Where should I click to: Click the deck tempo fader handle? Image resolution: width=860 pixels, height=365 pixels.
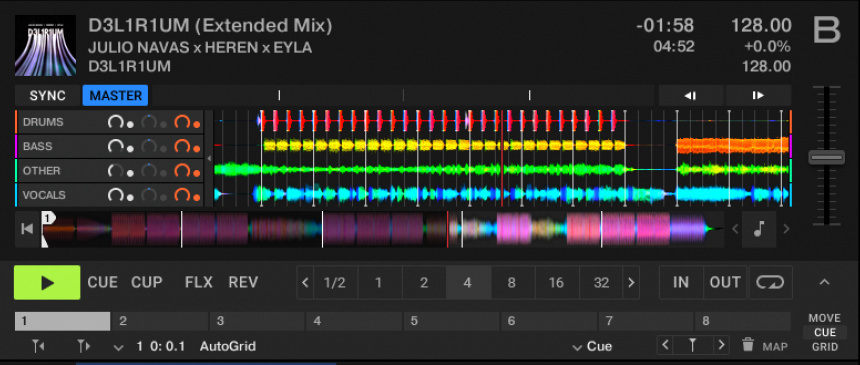(826, 157)
